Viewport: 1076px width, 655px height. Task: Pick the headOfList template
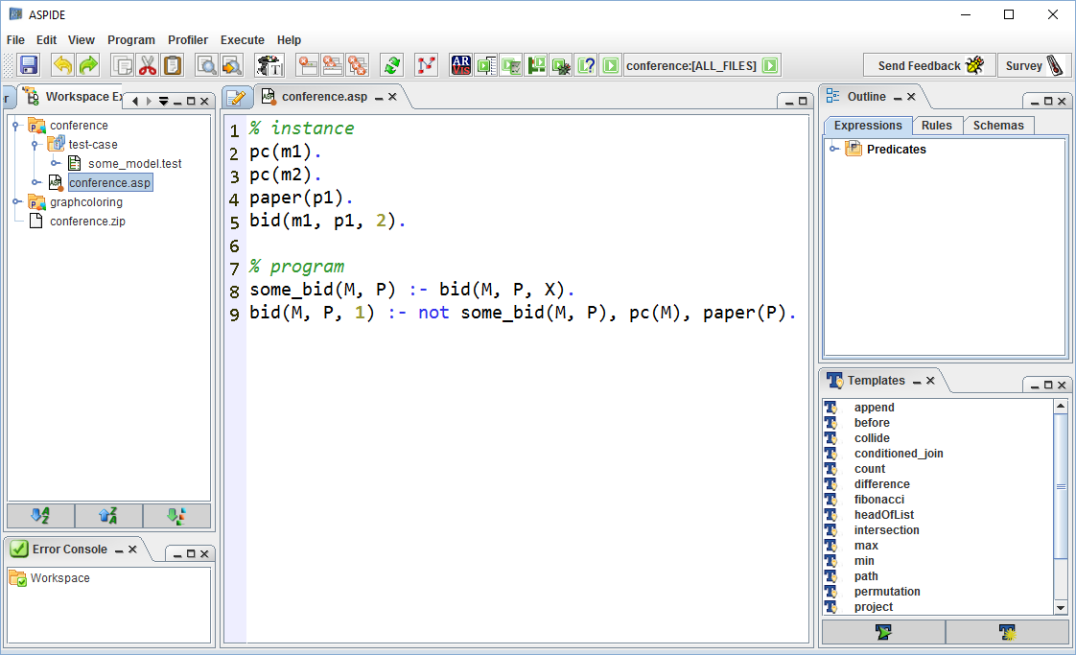coord(884,514)
